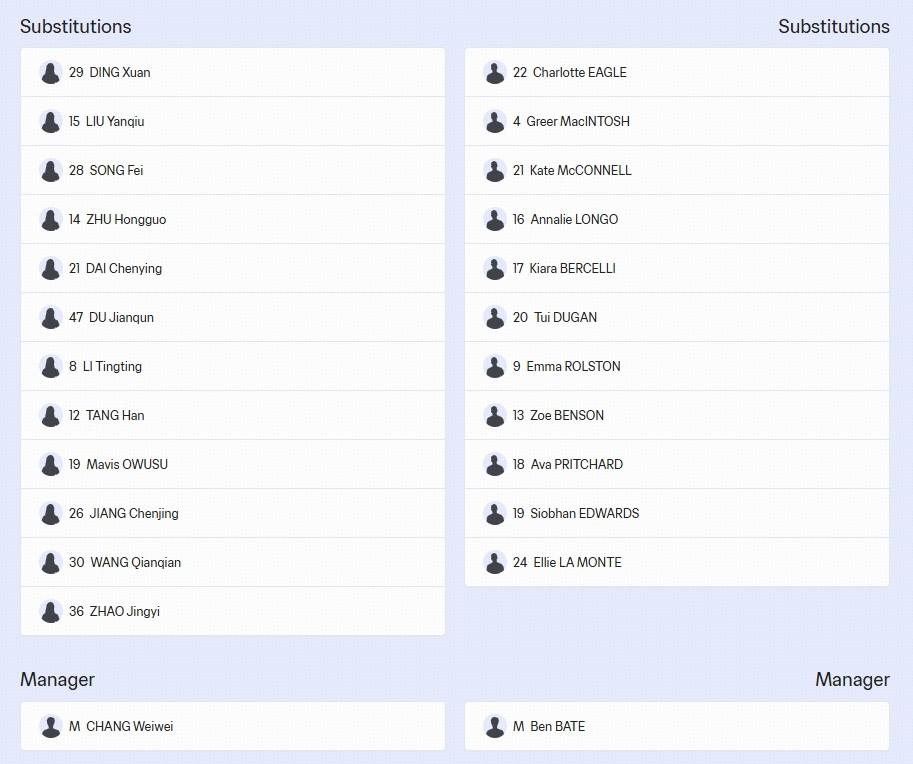Click the DAI Chenying name
This screenshot has width=913, height=764.
(x=124, y=269)
